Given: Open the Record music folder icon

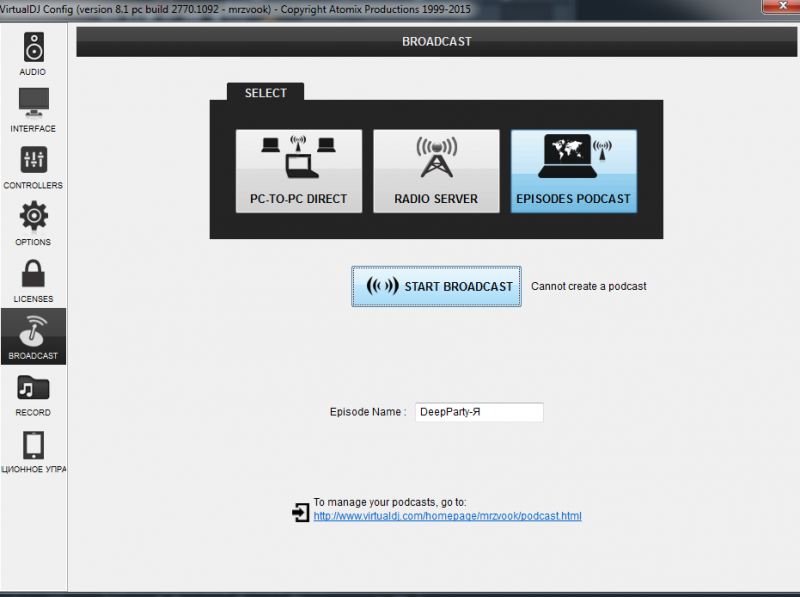Looking at the screenshot, I should (x=33, y=388).
